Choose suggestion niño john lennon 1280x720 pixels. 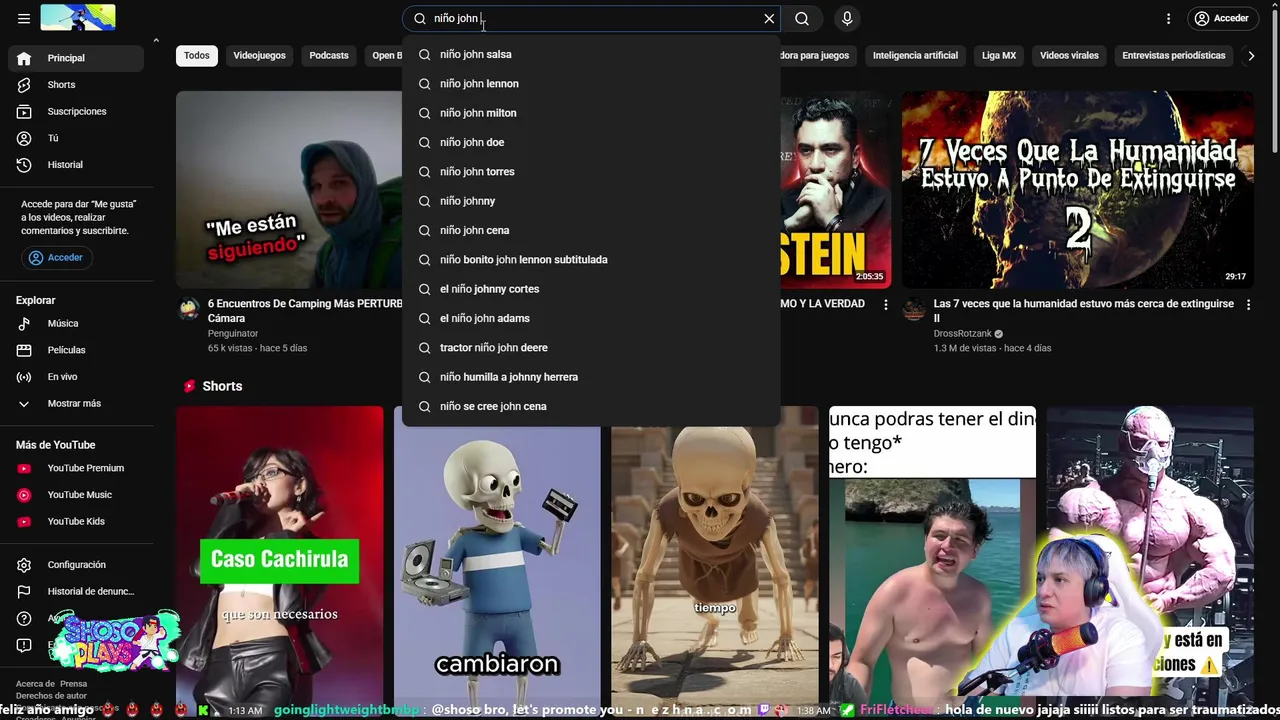(x=591, y=84)
